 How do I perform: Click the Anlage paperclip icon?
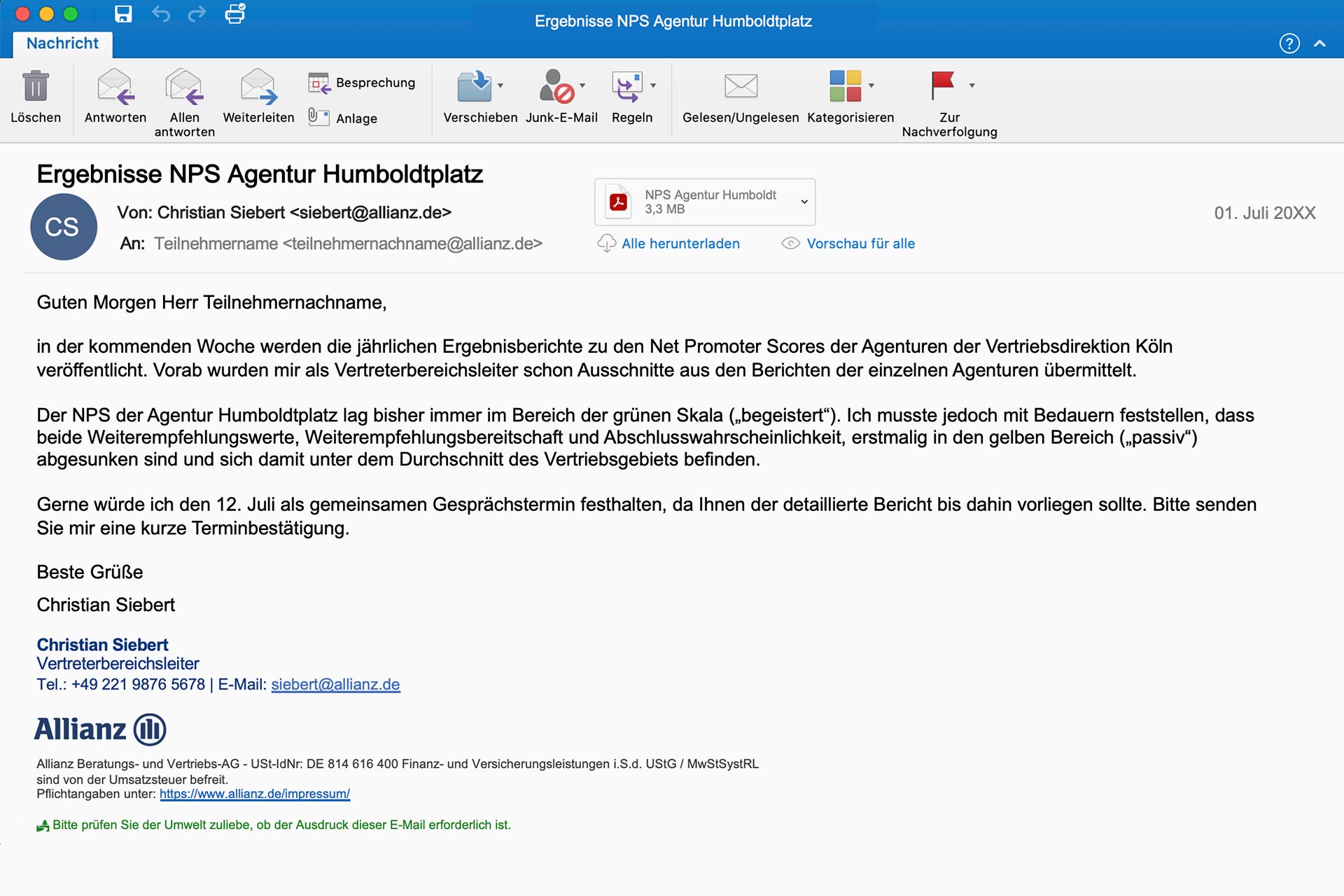[318, 117]
